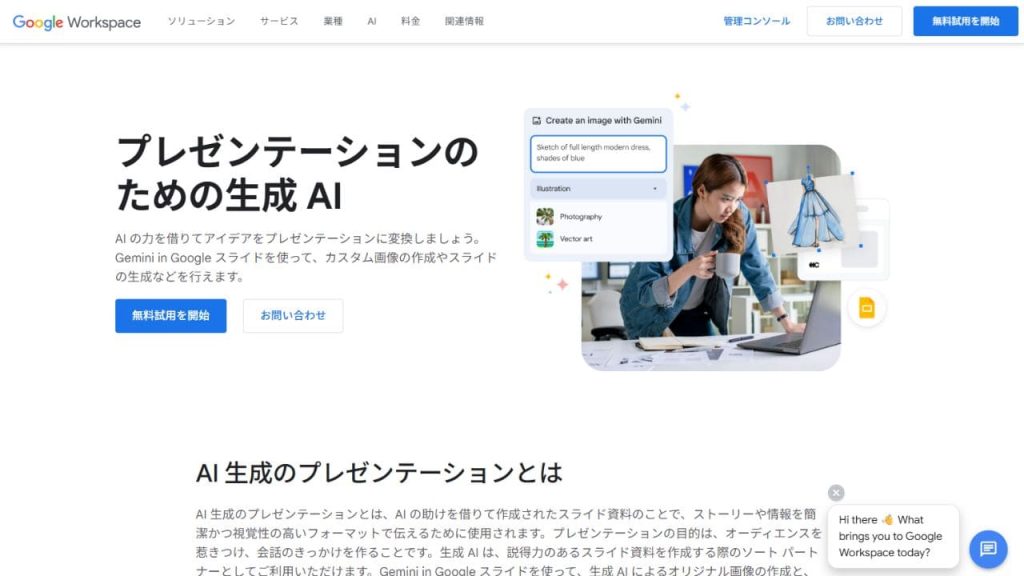Click the Sketch of full length prompt field
Screen dimensions: 1024x576
[x=598, y=153]
